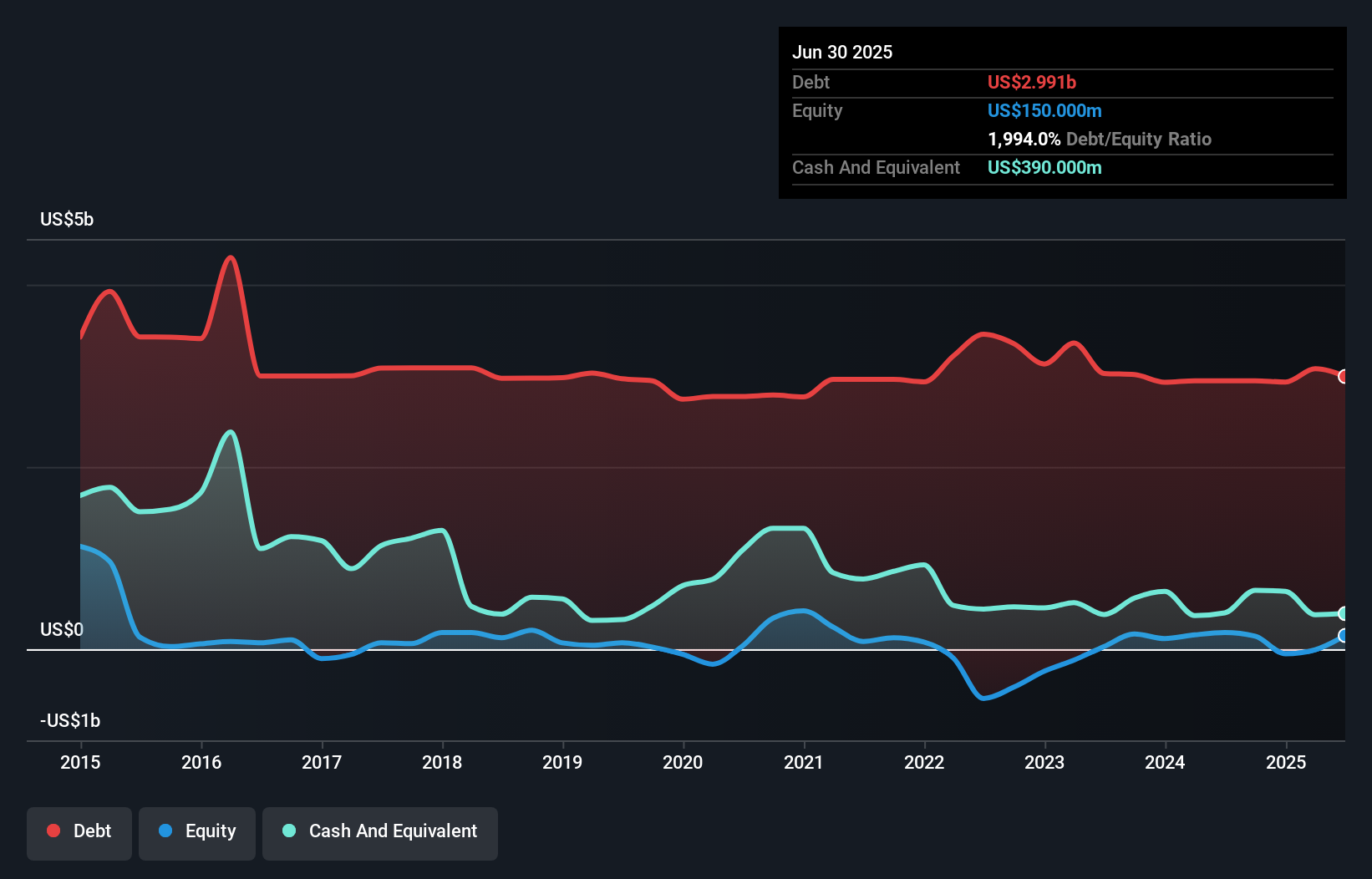Click the US$5b y-axis label
Viewport: 1372px width, 879px height.
67,220
